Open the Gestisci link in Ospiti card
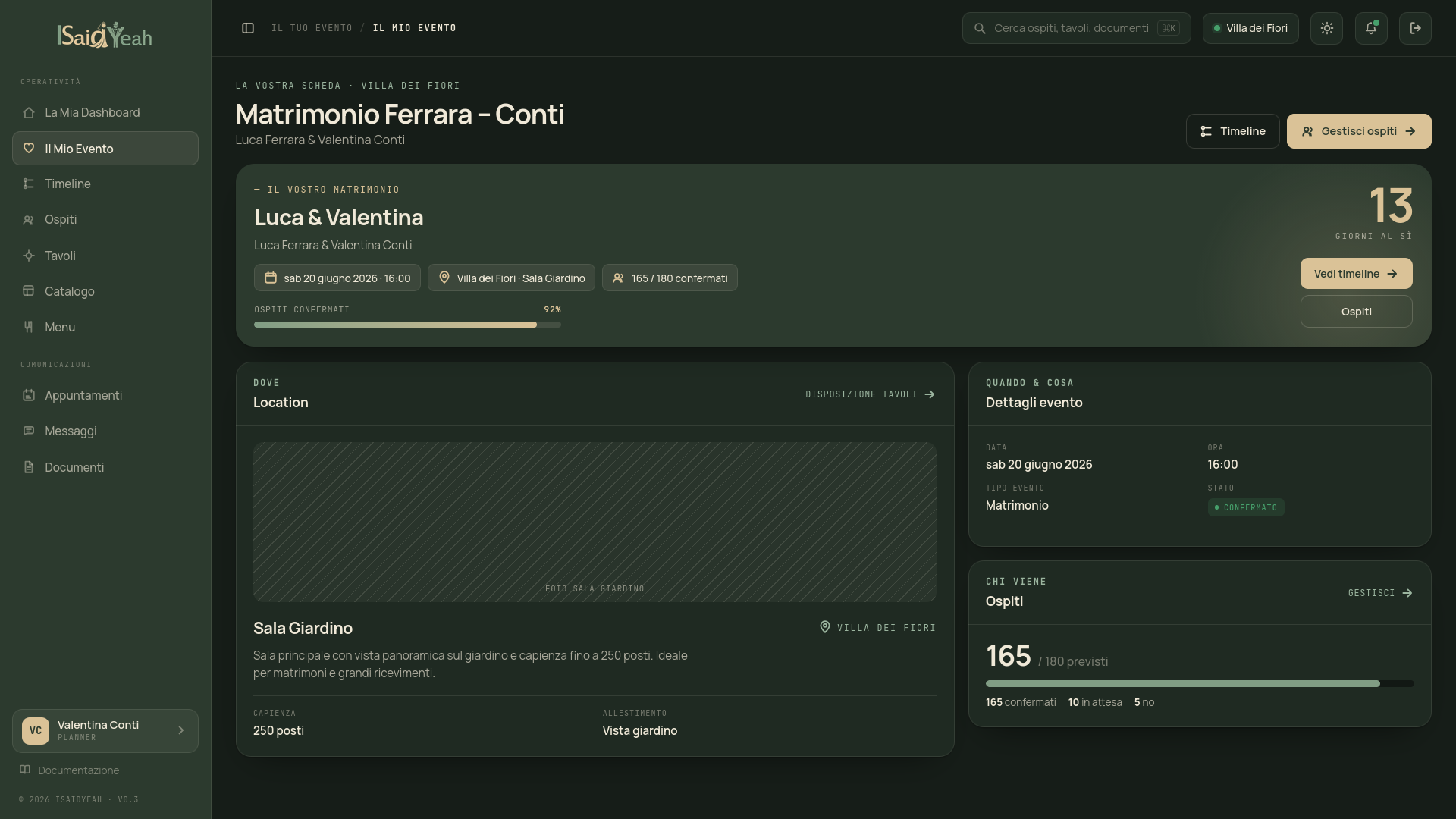The image size is (1456, 819). [1381, 593]
